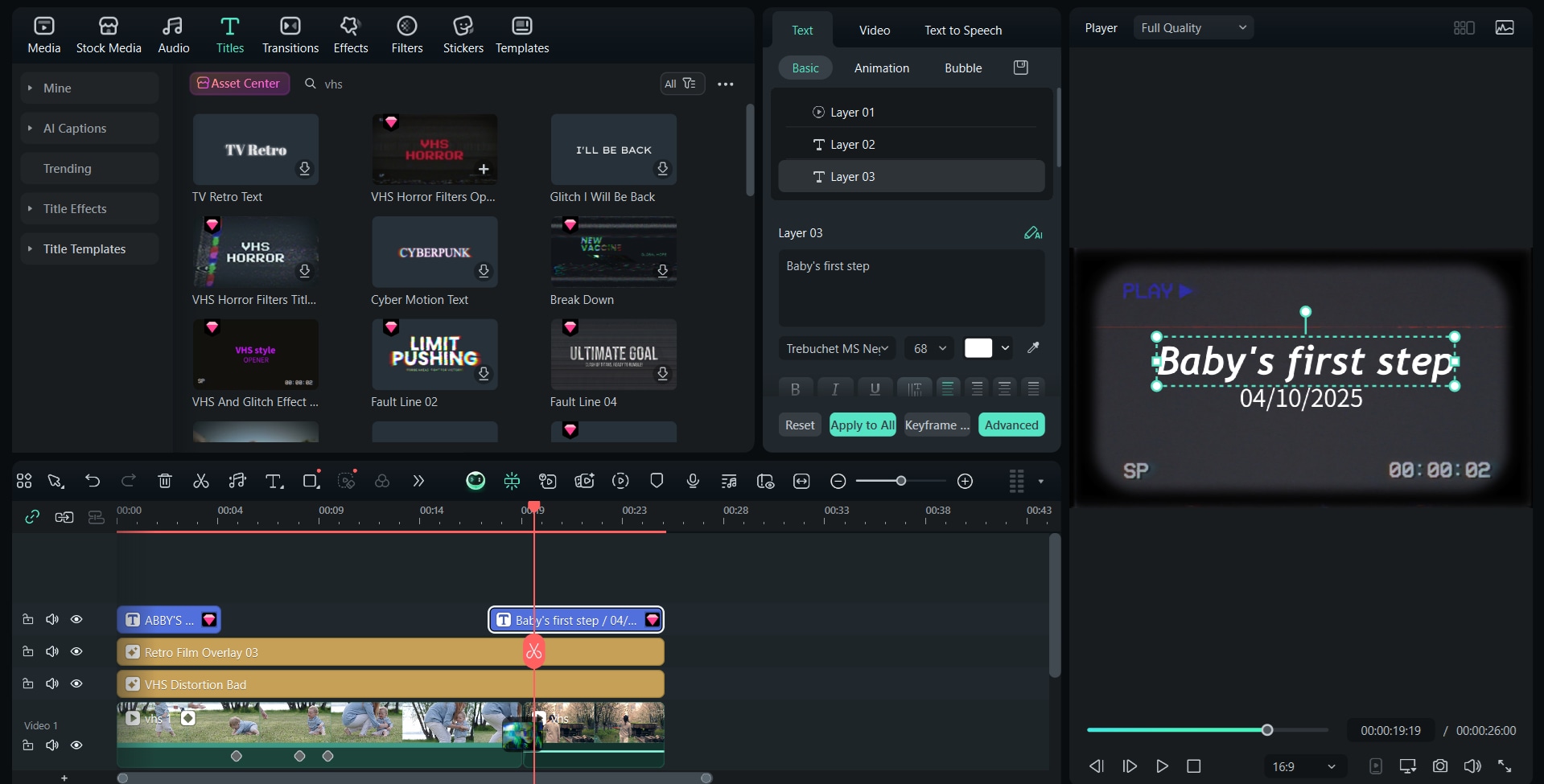This screenshot has width=1544, height=784.
Task: Click the Reset button
Action: (800, 425)
